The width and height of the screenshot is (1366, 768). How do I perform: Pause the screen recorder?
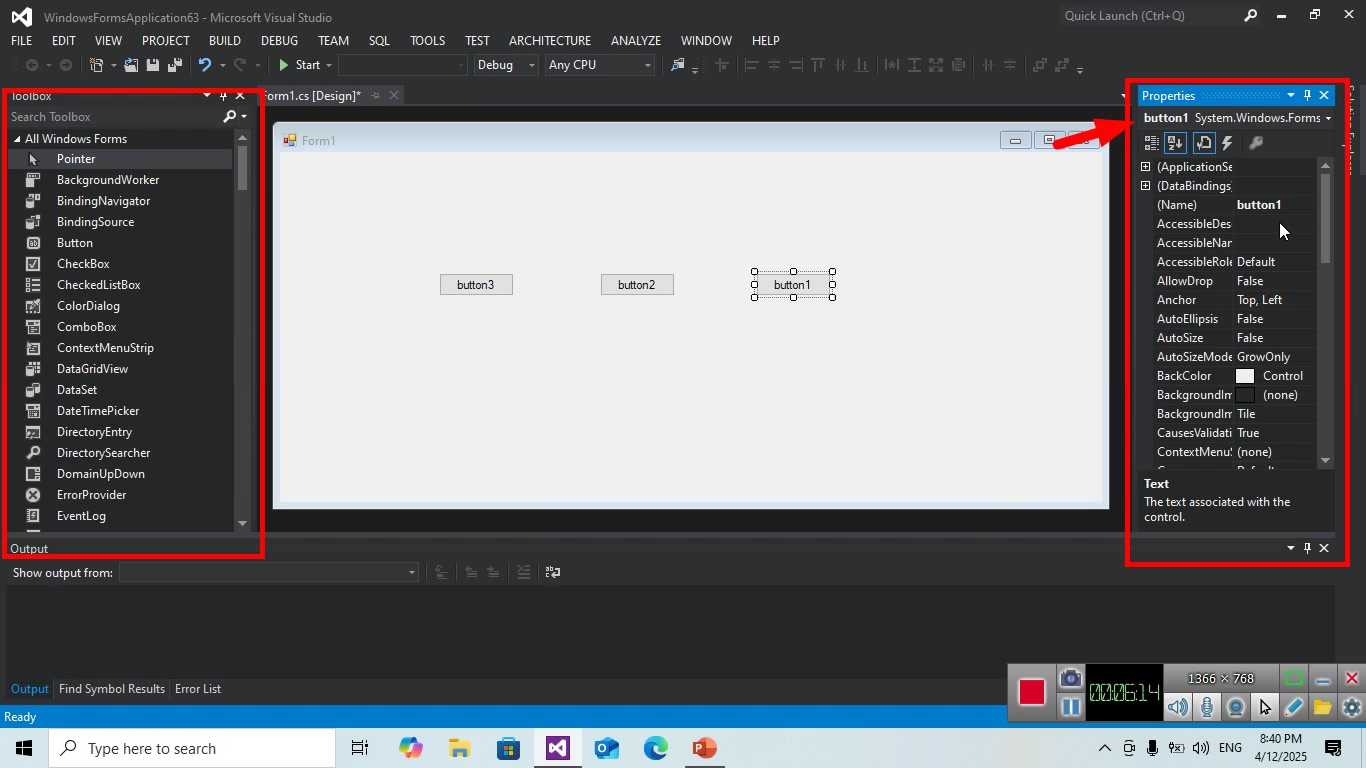point(1070,707)
